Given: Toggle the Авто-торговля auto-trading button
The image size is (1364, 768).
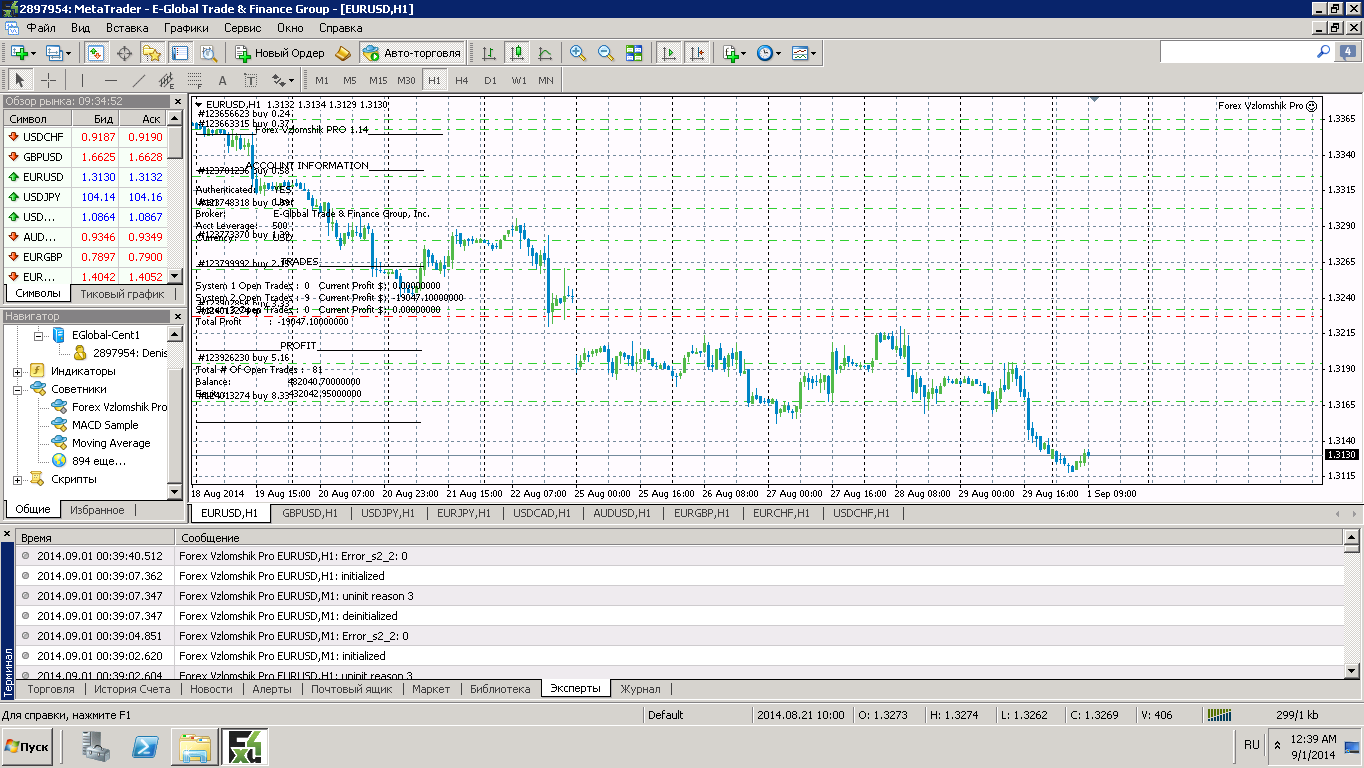Looking at the screenshot, I should click(x=412, y=53).
